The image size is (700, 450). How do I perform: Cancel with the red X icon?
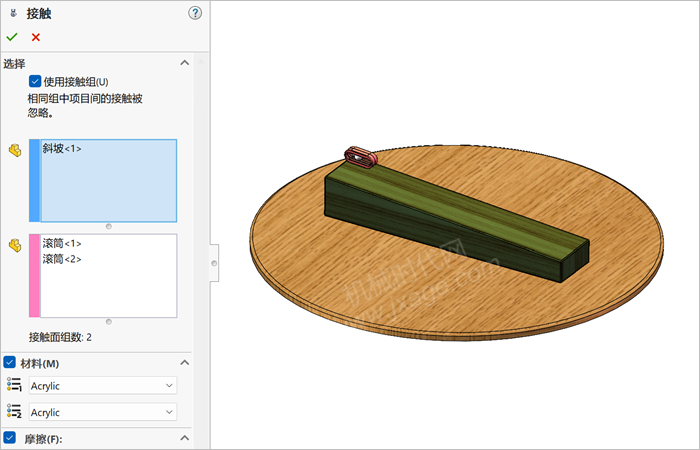[x=36, y=37]
